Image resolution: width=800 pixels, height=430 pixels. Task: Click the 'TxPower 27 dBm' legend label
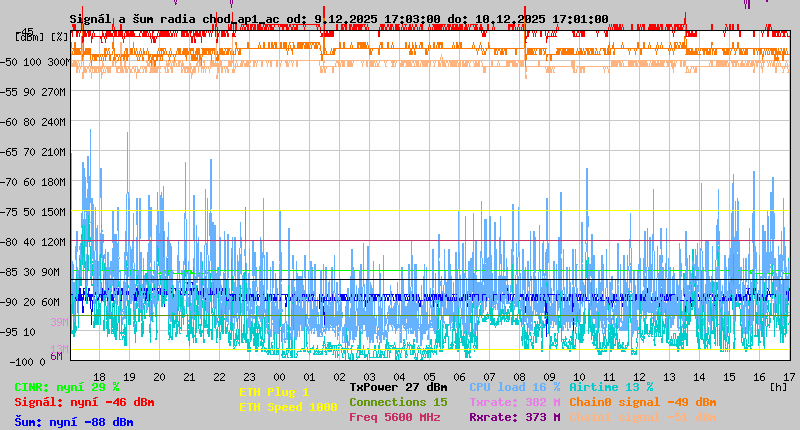[398, 387]
